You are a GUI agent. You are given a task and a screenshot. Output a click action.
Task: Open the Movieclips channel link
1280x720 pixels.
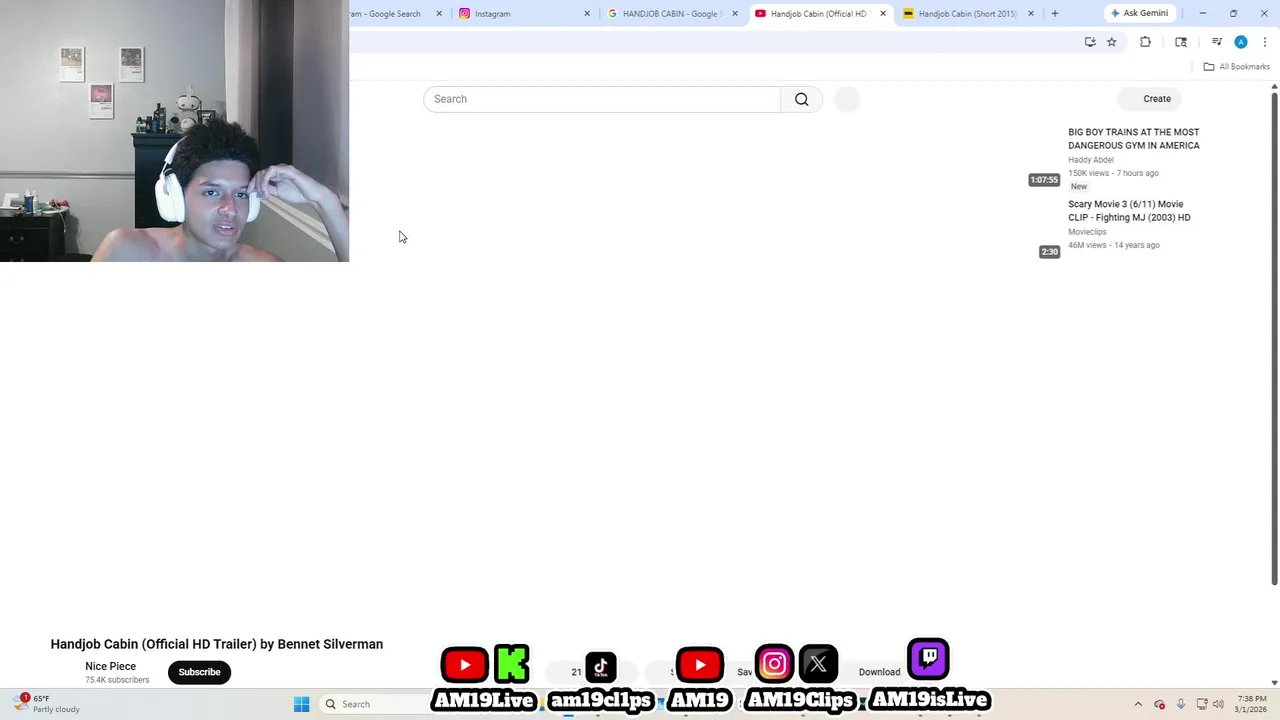[x=1087, y=232]
